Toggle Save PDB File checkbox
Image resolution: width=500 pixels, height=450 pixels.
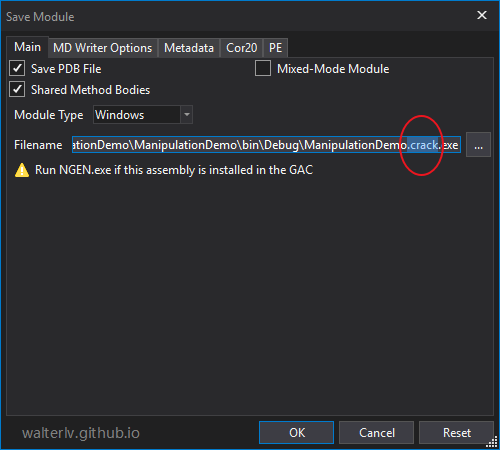coord(17,68)
